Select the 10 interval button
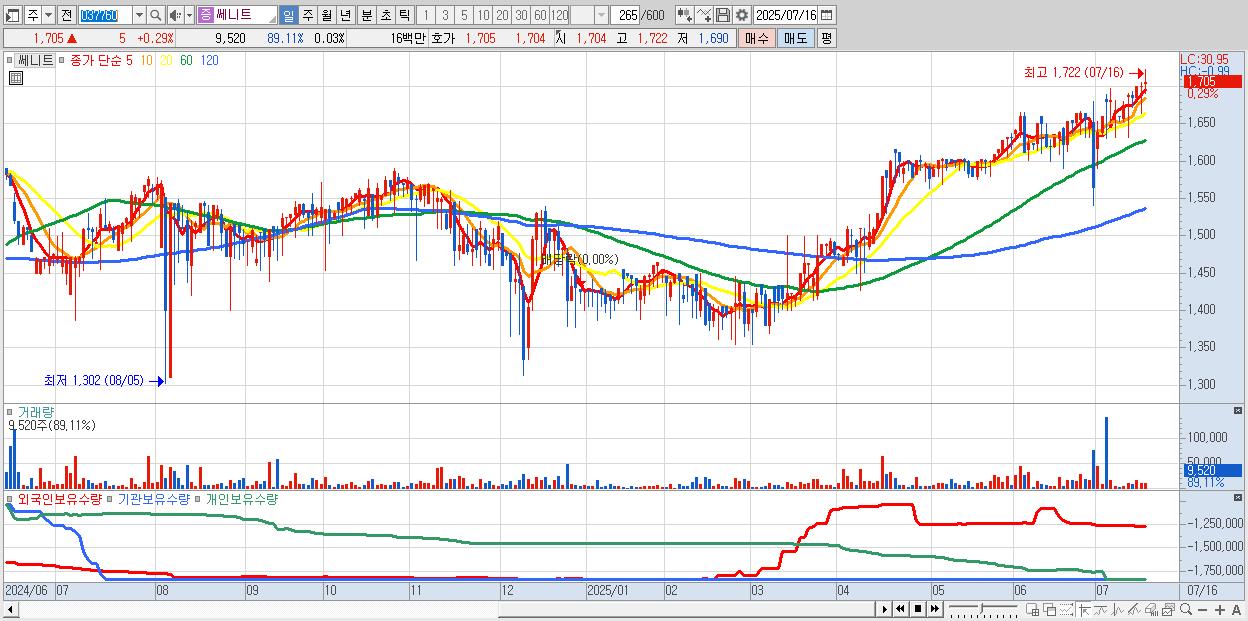The width and height of the screenshot is (1248, 621). tap(483, 15)
